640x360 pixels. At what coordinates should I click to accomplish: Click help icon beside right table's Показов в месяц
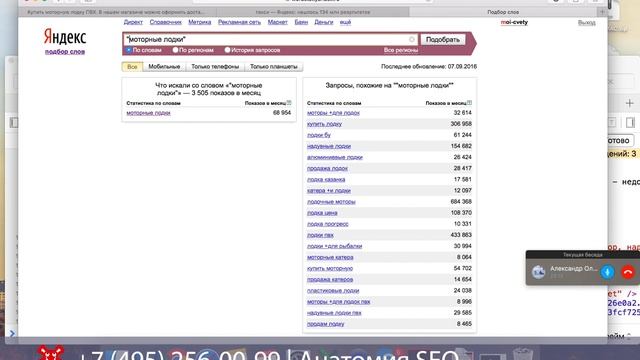(469, 103)
